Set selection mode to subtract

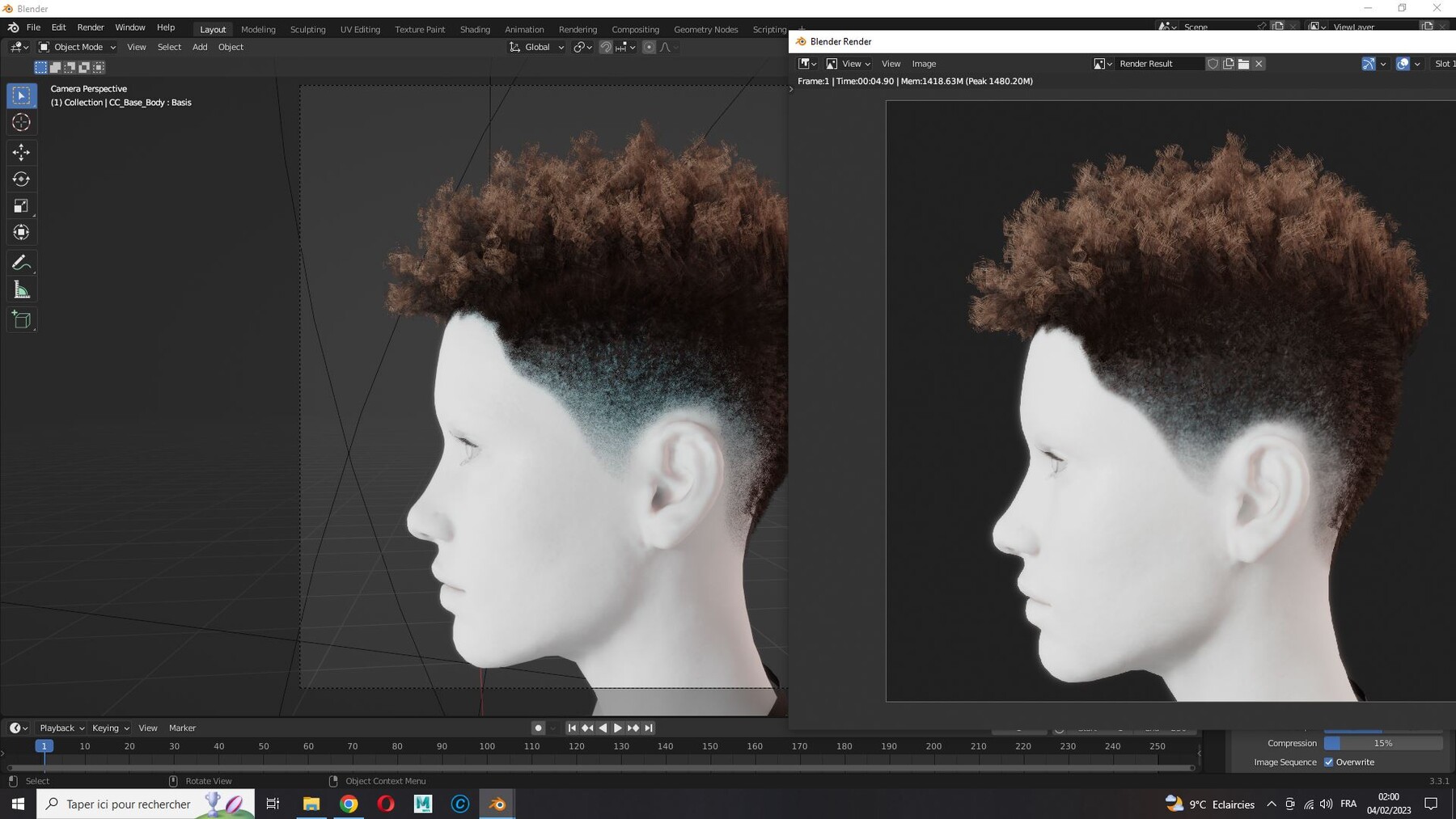click(x=70, y=67)
